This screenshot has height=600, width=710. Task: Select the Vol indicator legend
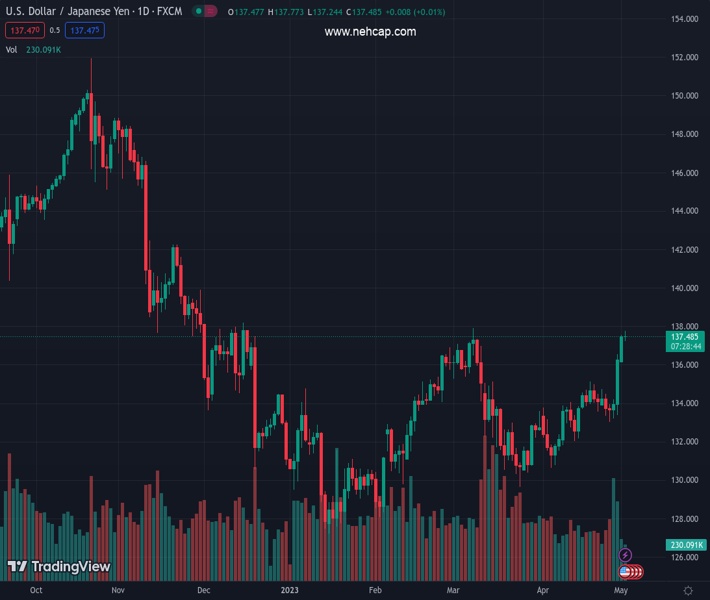point(12,49)
